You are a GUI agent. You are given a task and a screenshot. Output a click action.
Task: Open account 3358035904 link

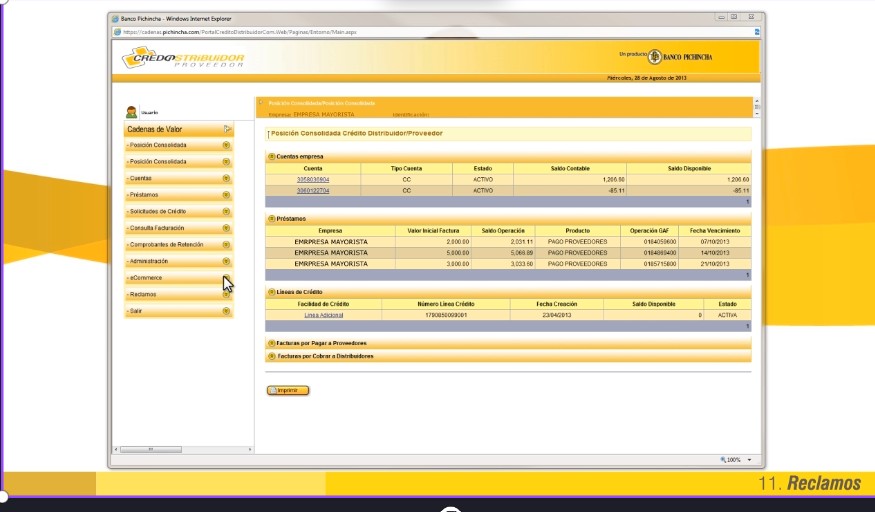(312, 180)
